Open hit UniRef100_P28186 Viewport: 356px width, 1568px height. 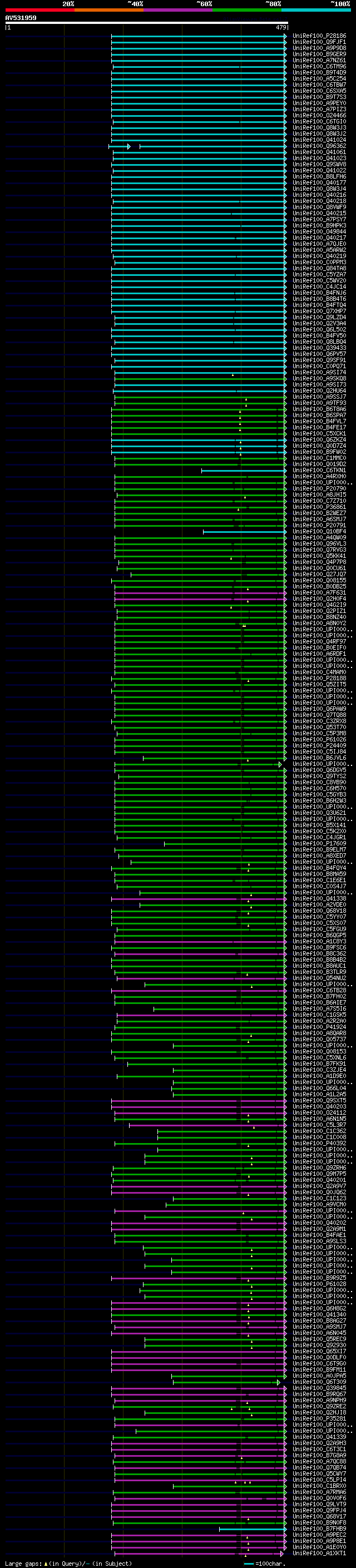point(319,36)
